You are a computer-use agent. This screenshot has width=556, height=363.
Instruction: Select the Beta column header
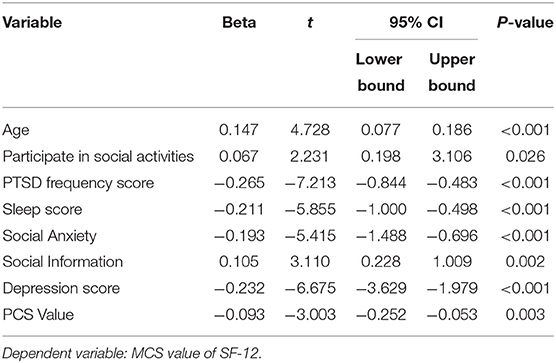click(x=239, y=22)
